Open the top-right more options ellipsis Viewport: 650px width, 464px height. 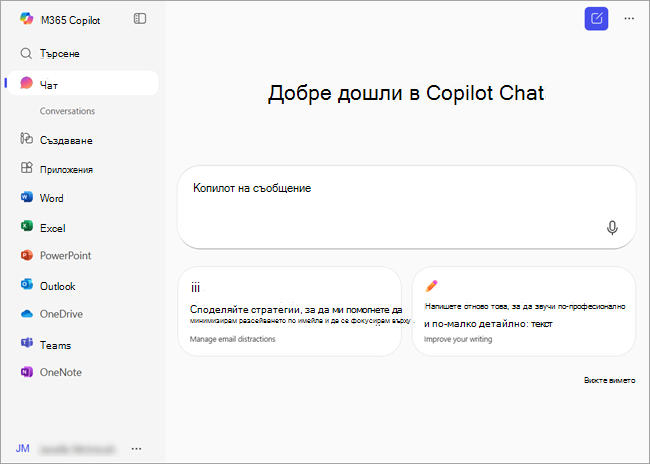point(629,19)
